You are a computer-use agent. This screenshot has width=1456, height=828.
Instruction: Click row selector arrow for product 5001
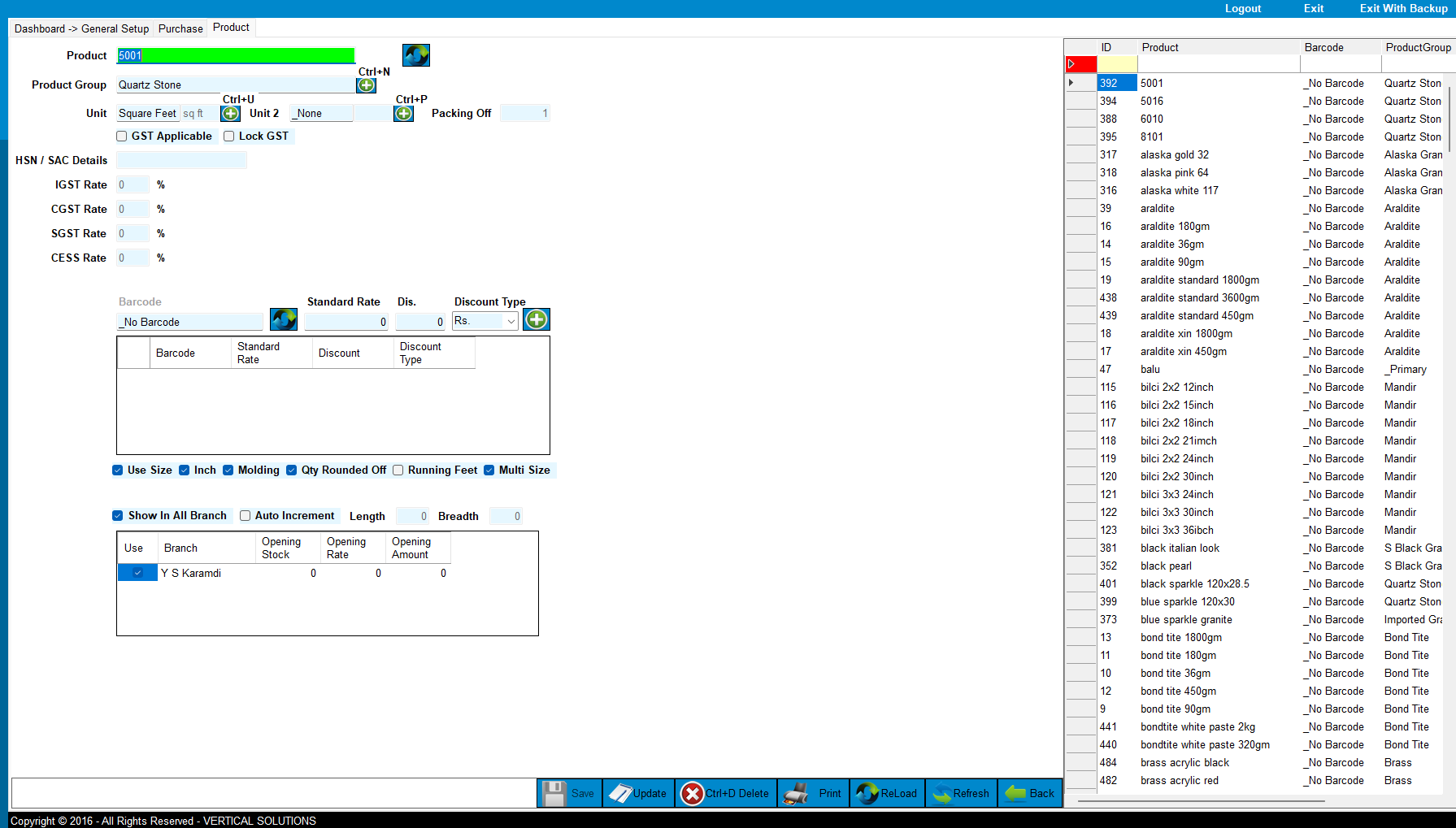pos(1080,83)
